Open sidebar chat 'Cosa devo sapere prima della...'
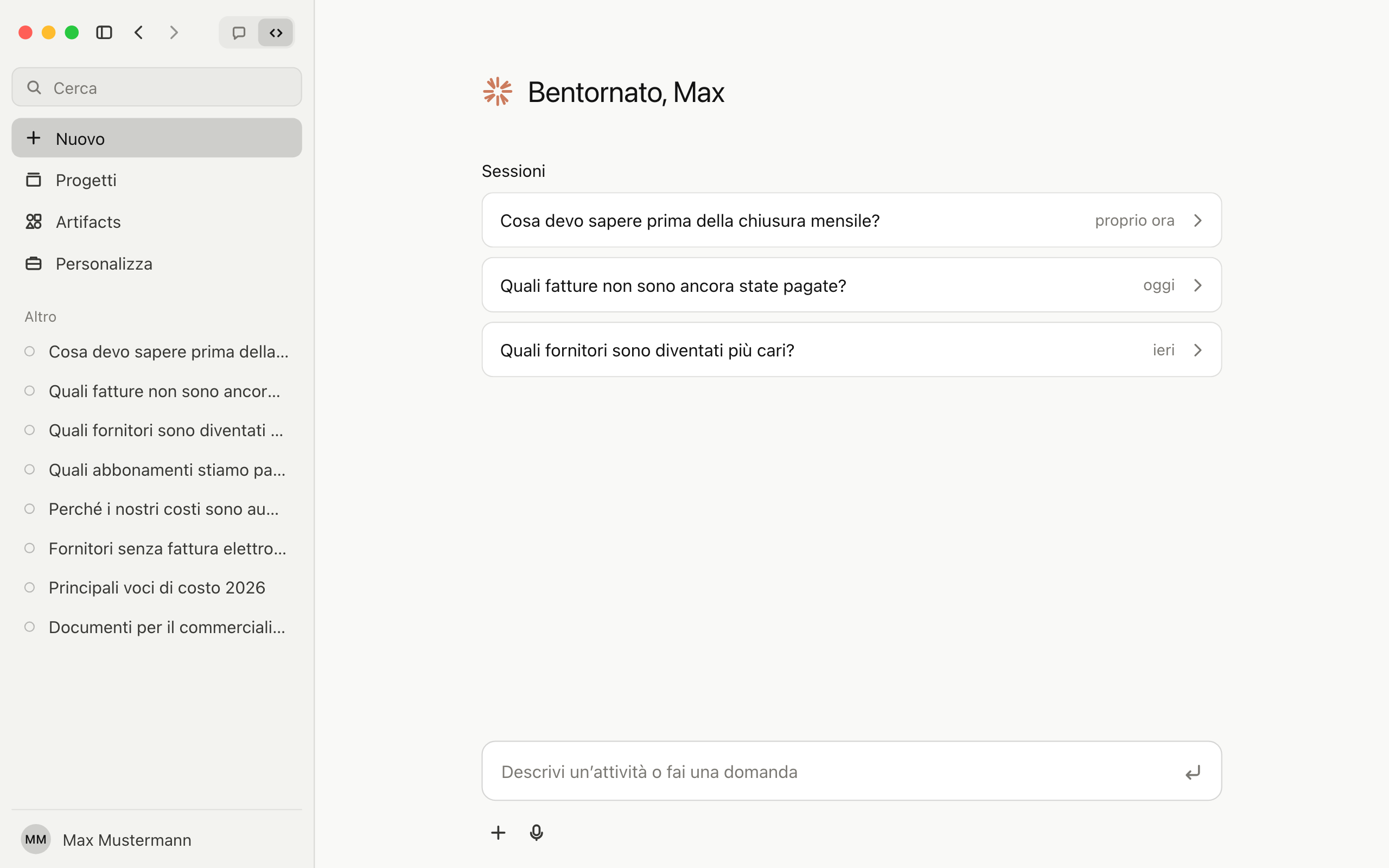 tap(157, 352)
